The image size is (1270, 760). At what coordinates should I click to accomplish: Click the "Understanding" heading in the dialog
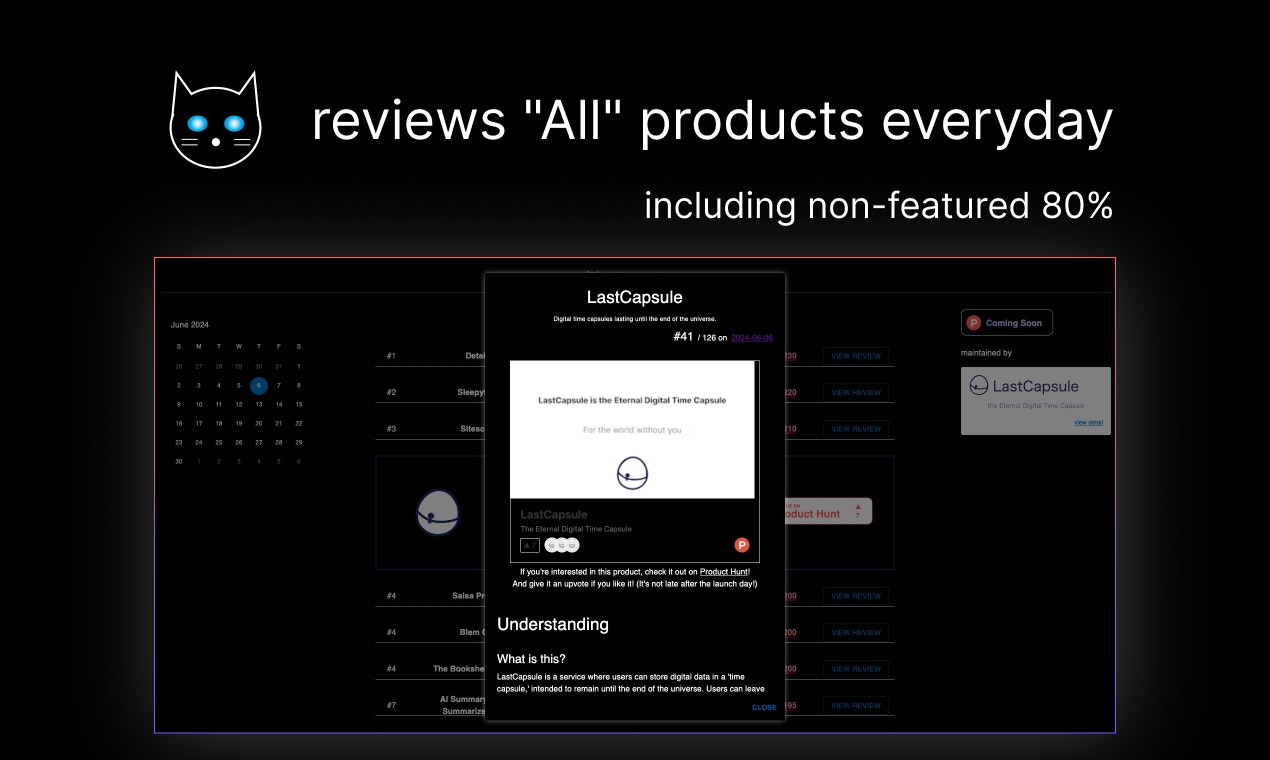553,624
